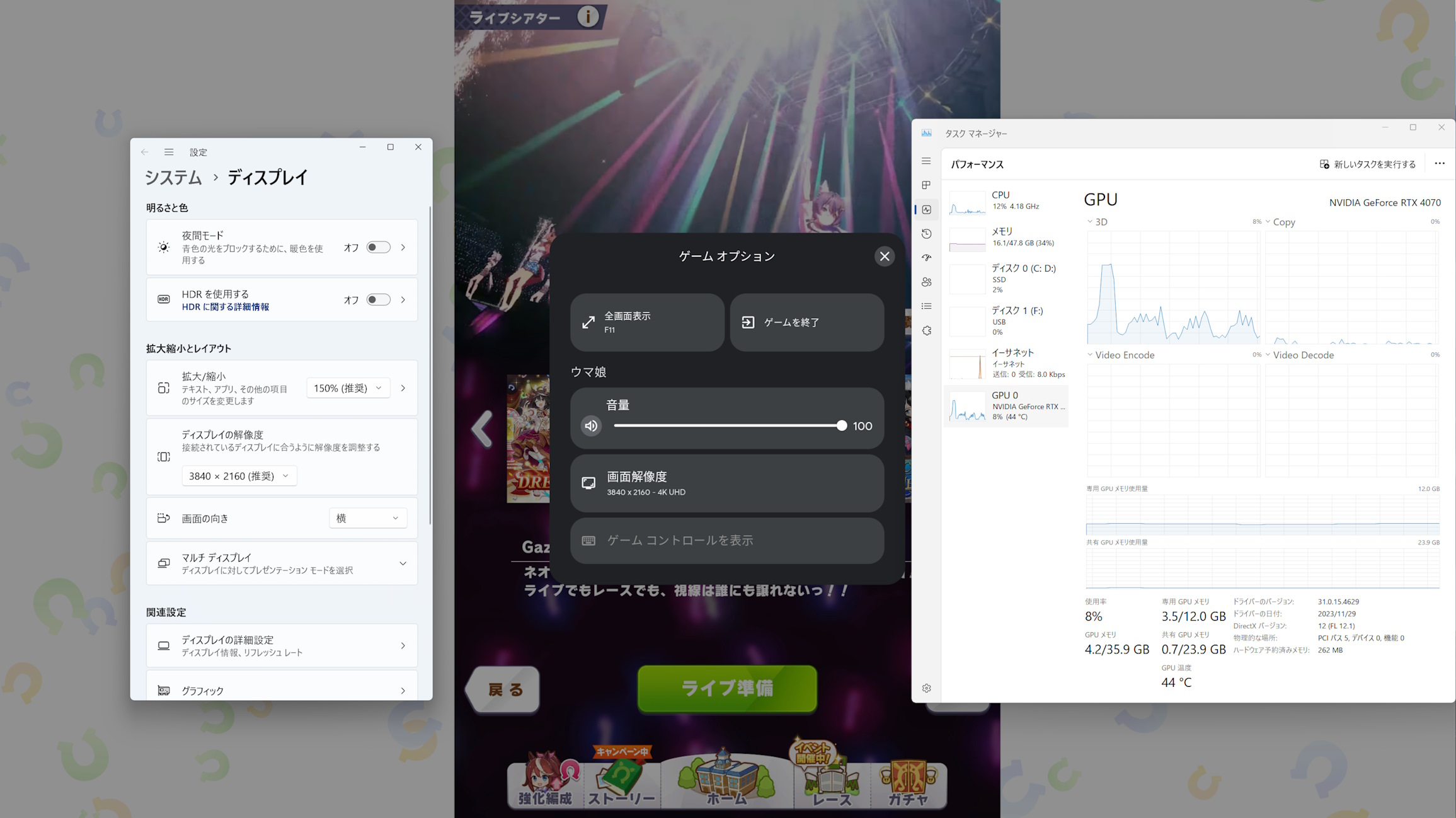
Task: Open ディスプレイの詳細設定 page
Action: coord(282,645)
